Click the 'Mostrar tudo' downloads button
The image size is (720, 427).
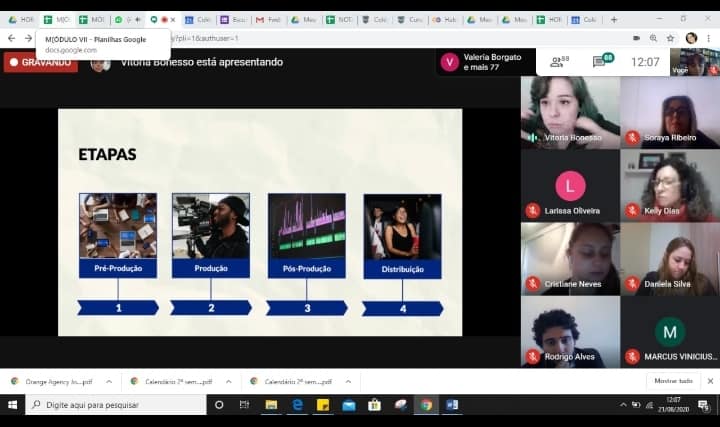(x=673, y=381)
